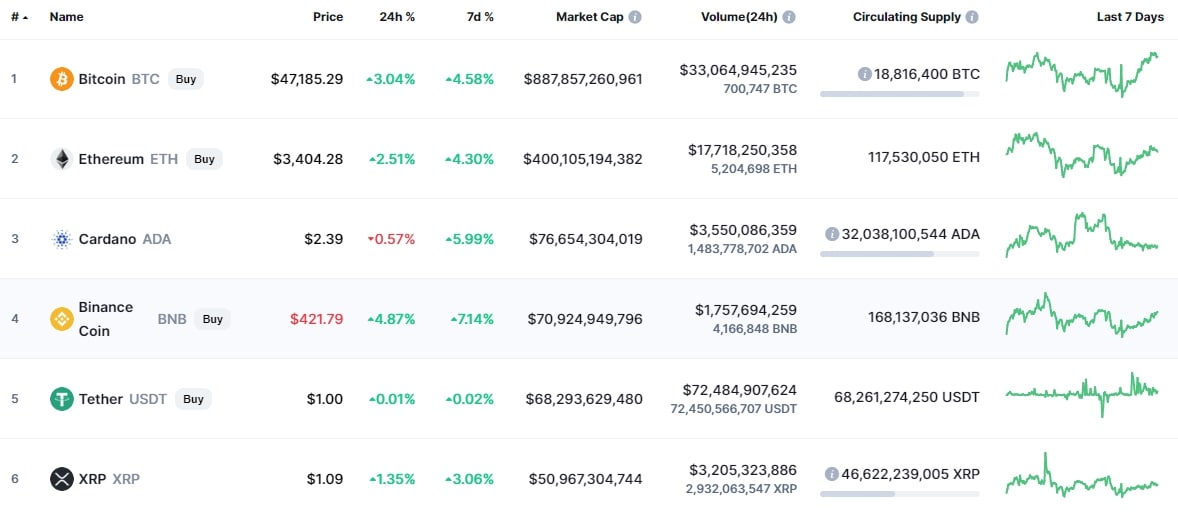Click the Binance Coin logo icon
This screenshot has height=518, width=1178.
62,319
